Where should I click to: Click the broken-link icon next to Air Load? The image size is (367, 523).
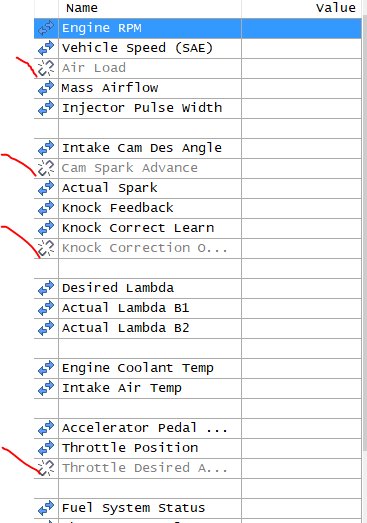click(46, 68)
